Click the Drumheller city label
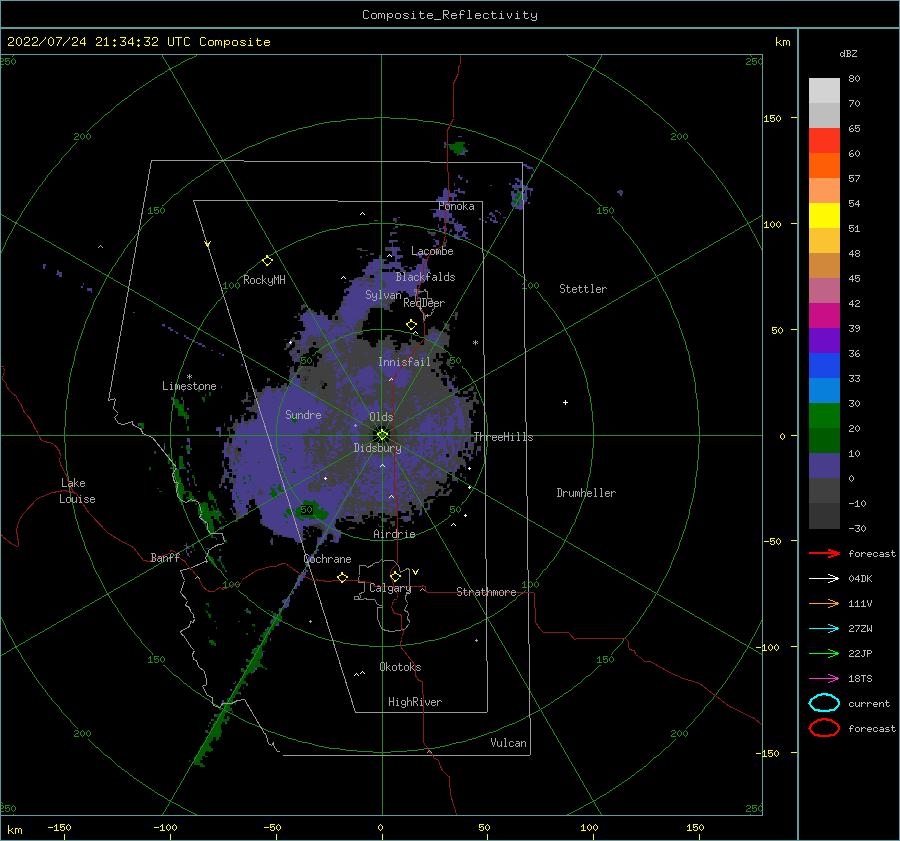 point(586,493)
